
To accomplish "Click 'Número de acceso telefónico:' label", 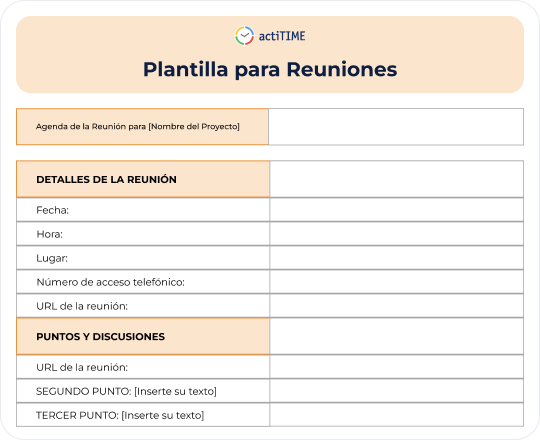I will coord(111,282).
